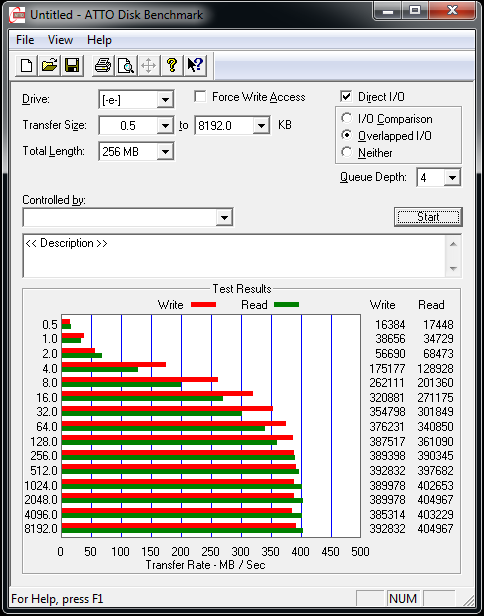Click the resize grip in status bar corner

click(469, 599)
